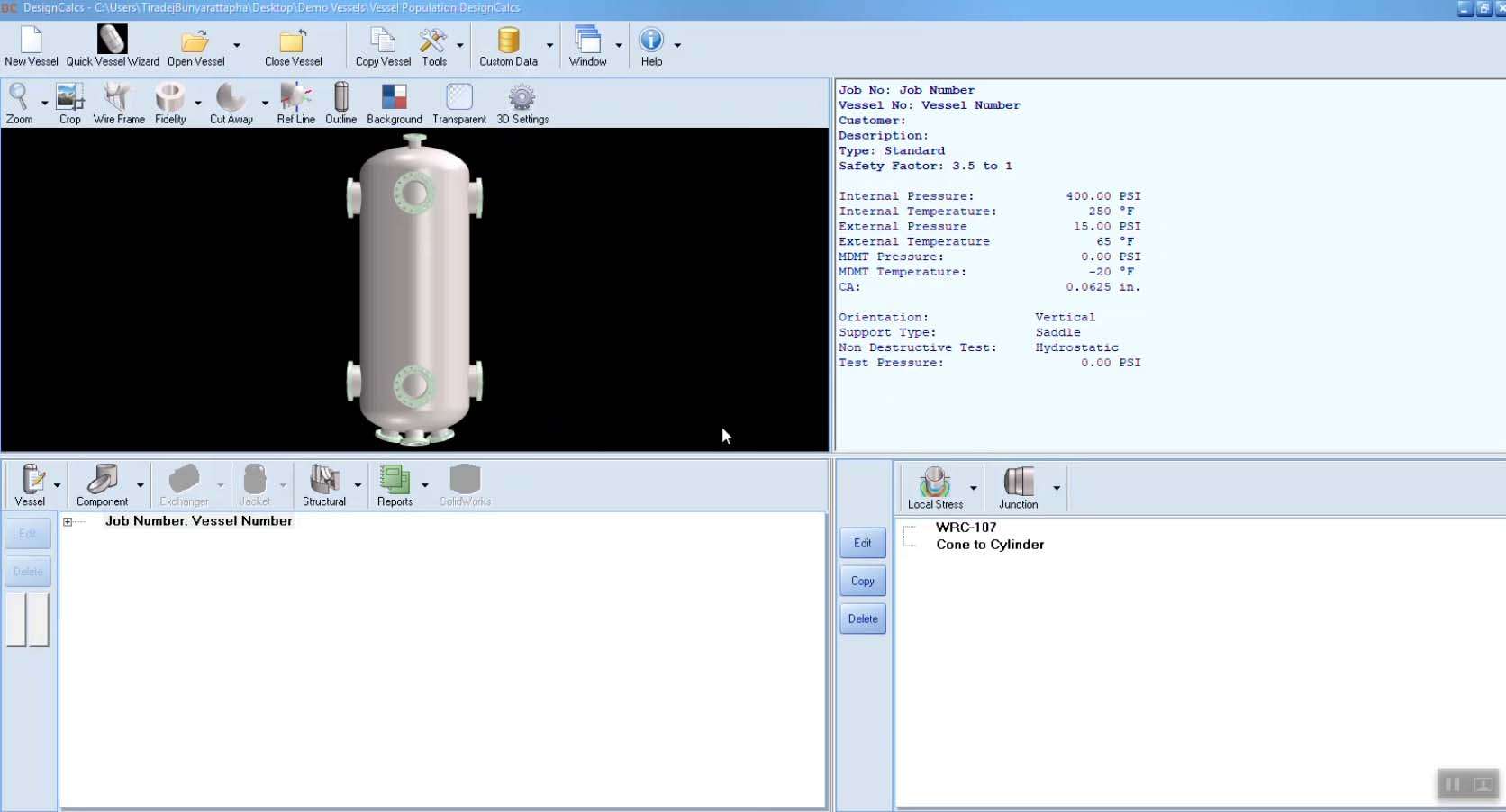This screenshot has width=1506, height=812.
Task: Click the Delete button beside WRC-107 list
Action: [x=862, y=619]
